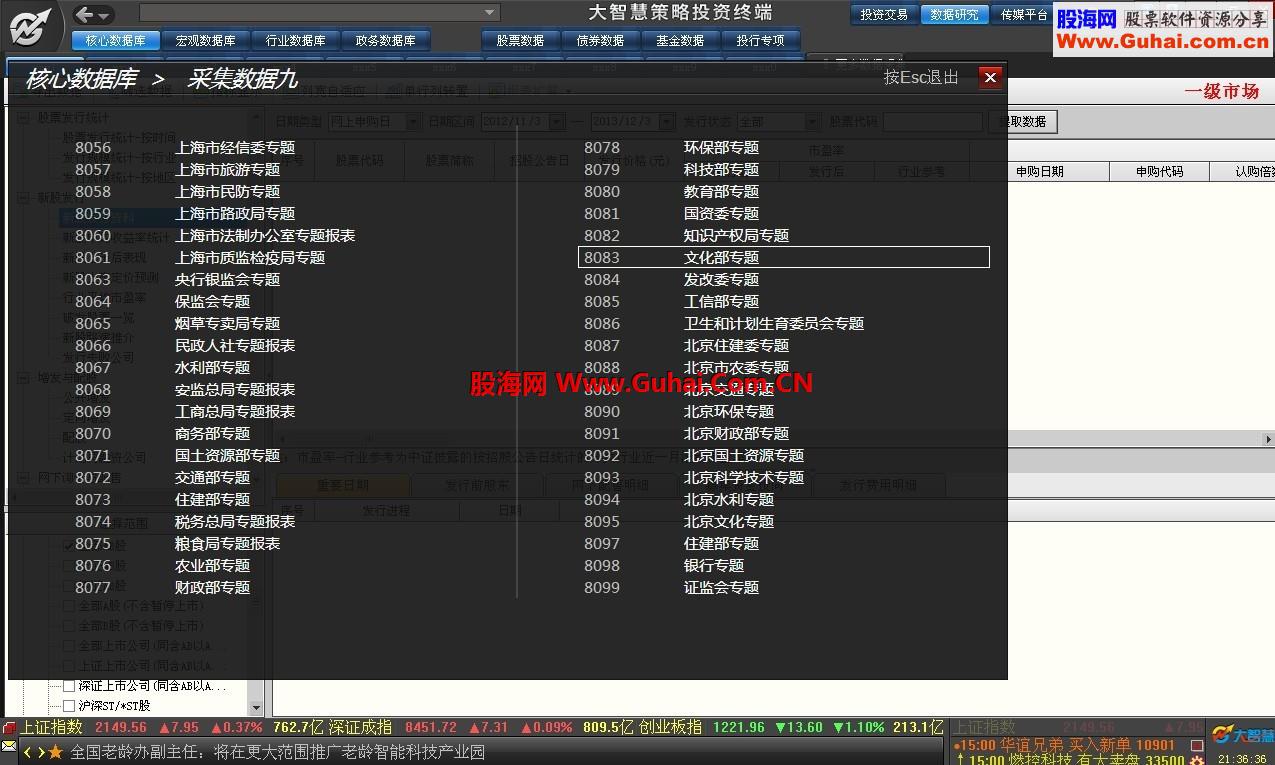This screenshot has height=765, width=1275.
Task: Click the 传媒平台 button
Action: click(1022, 15)
